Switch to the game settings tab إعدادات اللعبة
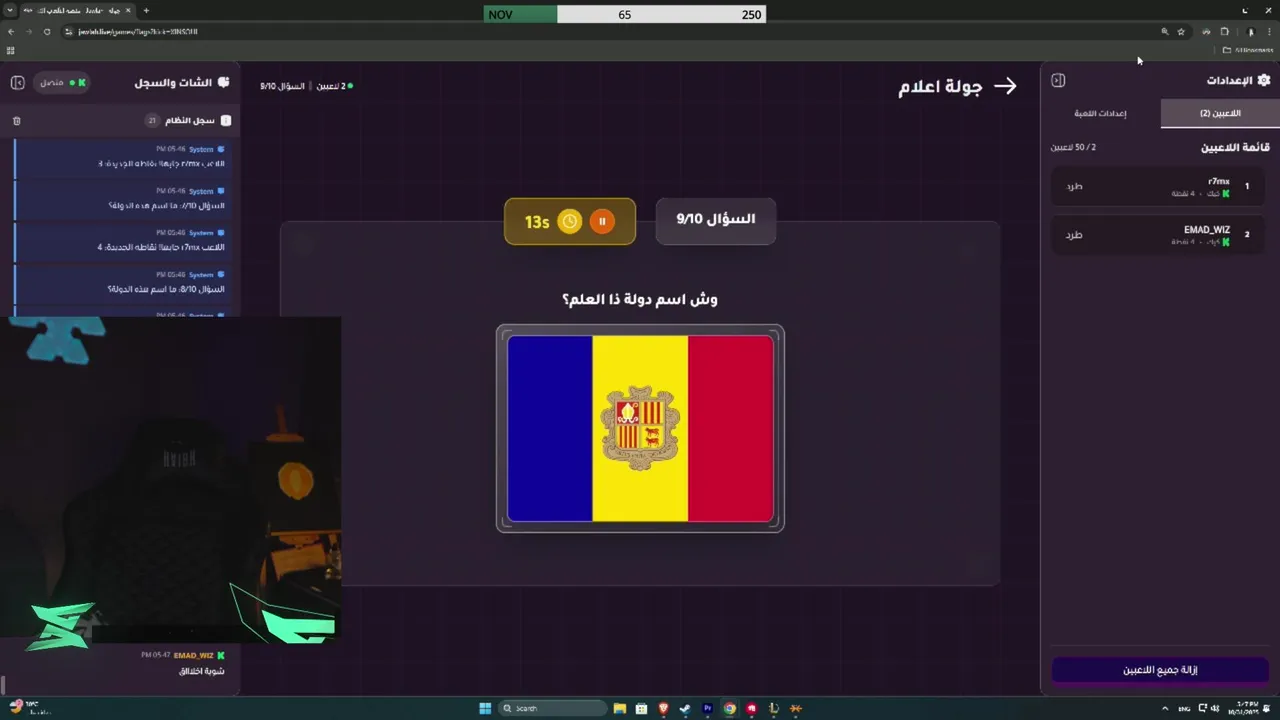This screenshot has height=720, width=1280. point(1100,113)
